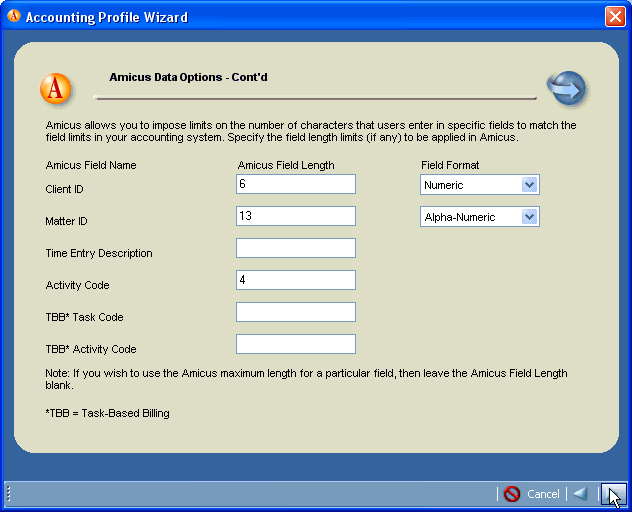This screenshot has height=512, width=632.
Task: Focus the TBB Activity Code length field
Action: click(296, 344)
